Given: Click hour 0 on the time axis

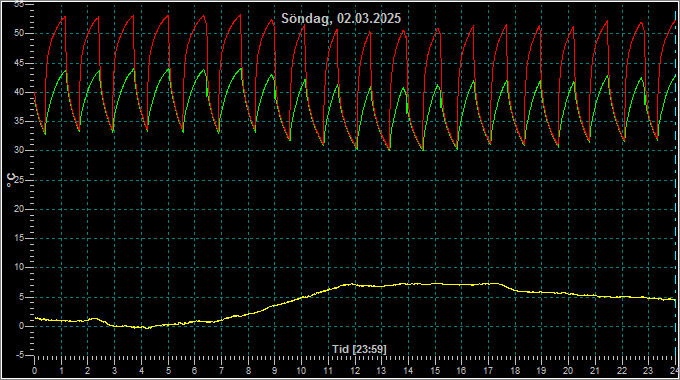Looking at the screenshot, I should (x=35, y=371).
